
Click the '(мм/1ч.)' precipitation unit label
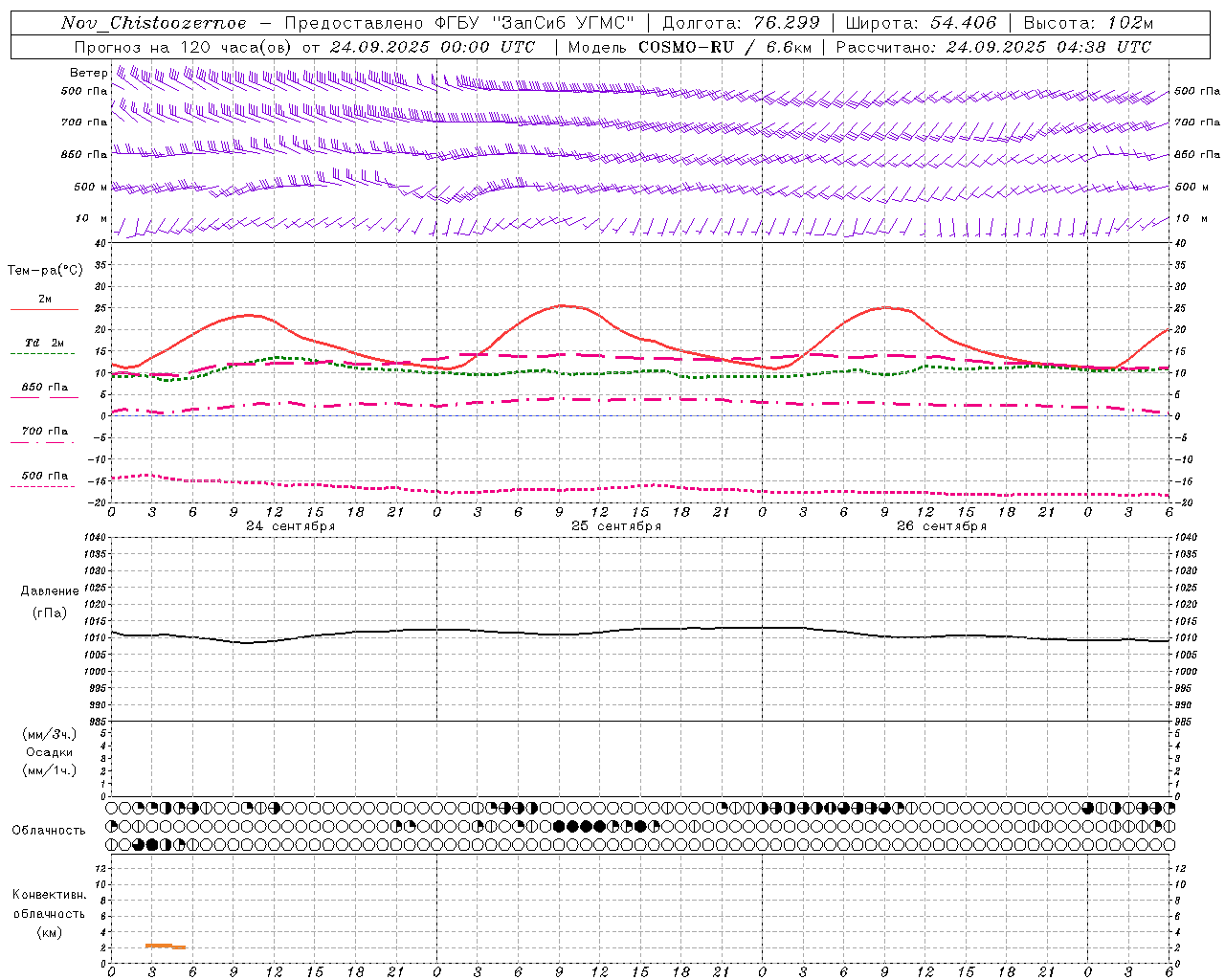click(x=50, y=770)
